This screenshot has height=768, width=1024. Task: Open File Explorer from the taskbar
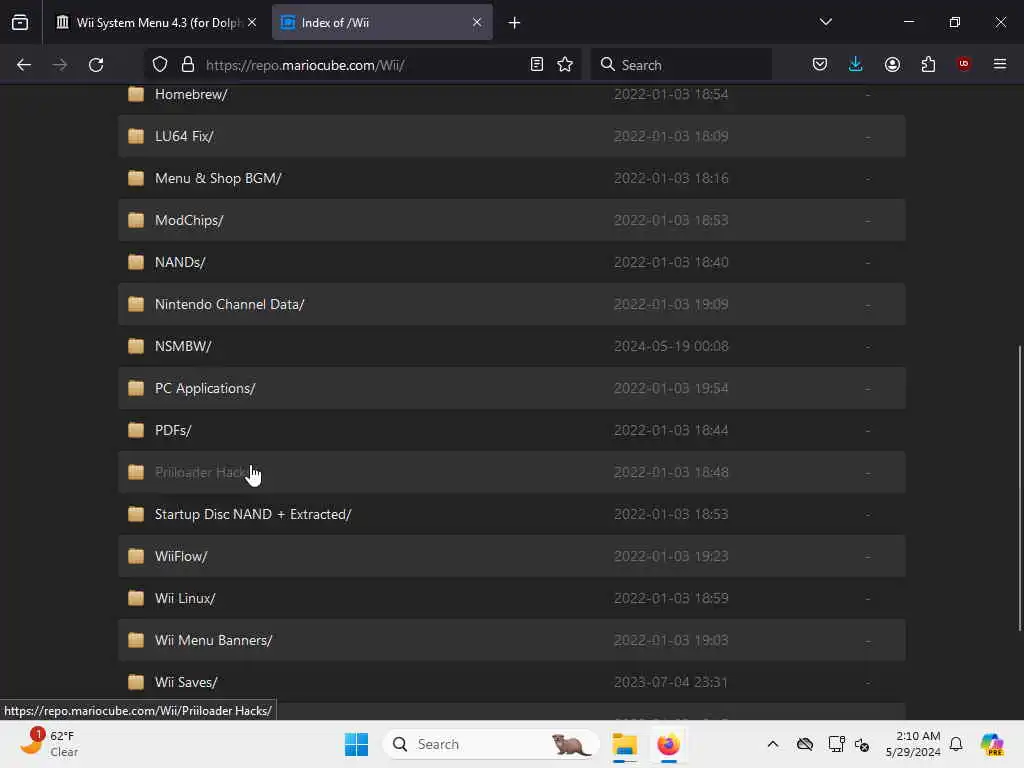[x=624, y=744]
